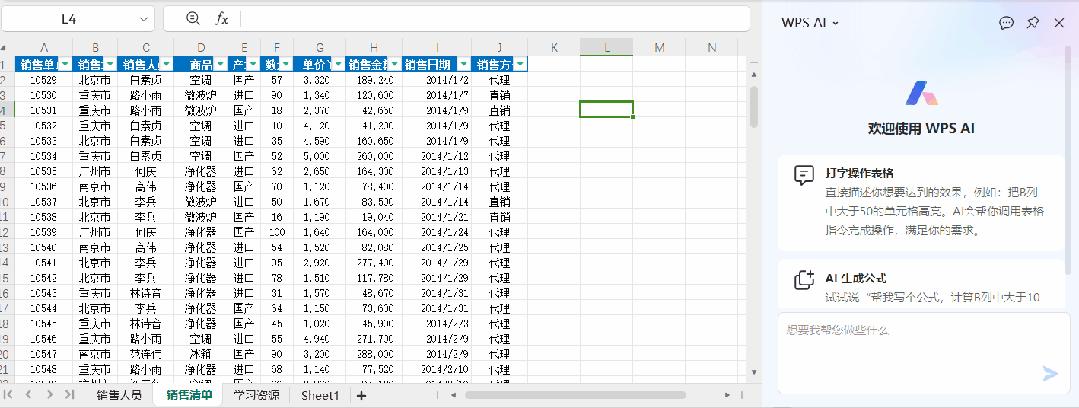Close the WPS AI side panel

[x=1059, y=23]
